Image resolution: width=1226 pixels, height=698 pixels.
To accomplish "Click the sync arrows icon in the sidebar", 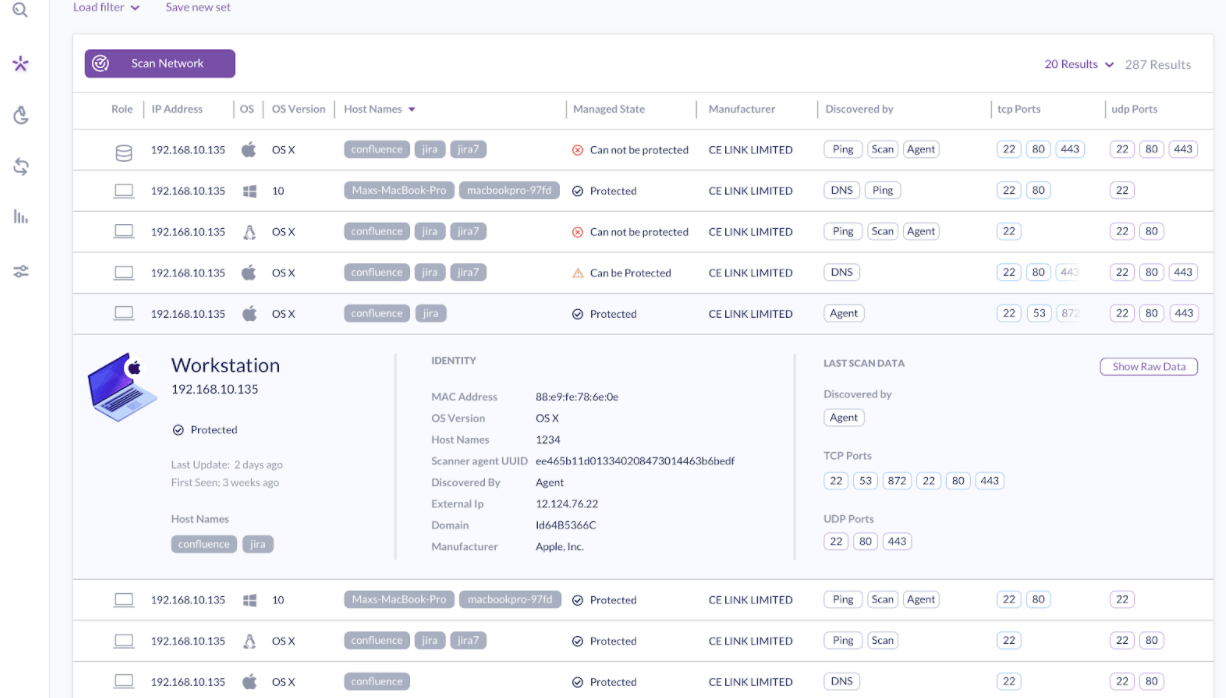I will [x=21, y=167].
